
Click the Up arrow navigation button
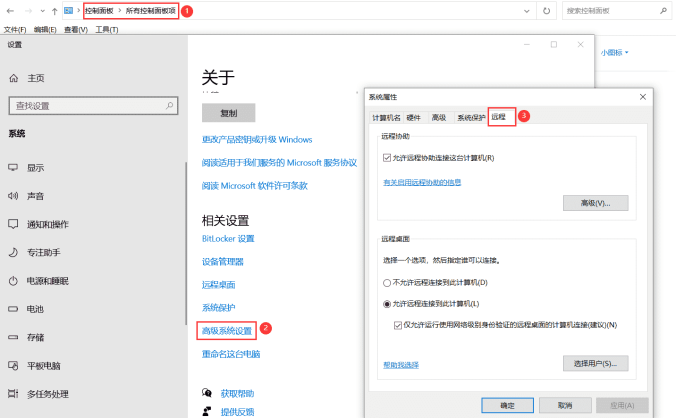tap(54, 11)
